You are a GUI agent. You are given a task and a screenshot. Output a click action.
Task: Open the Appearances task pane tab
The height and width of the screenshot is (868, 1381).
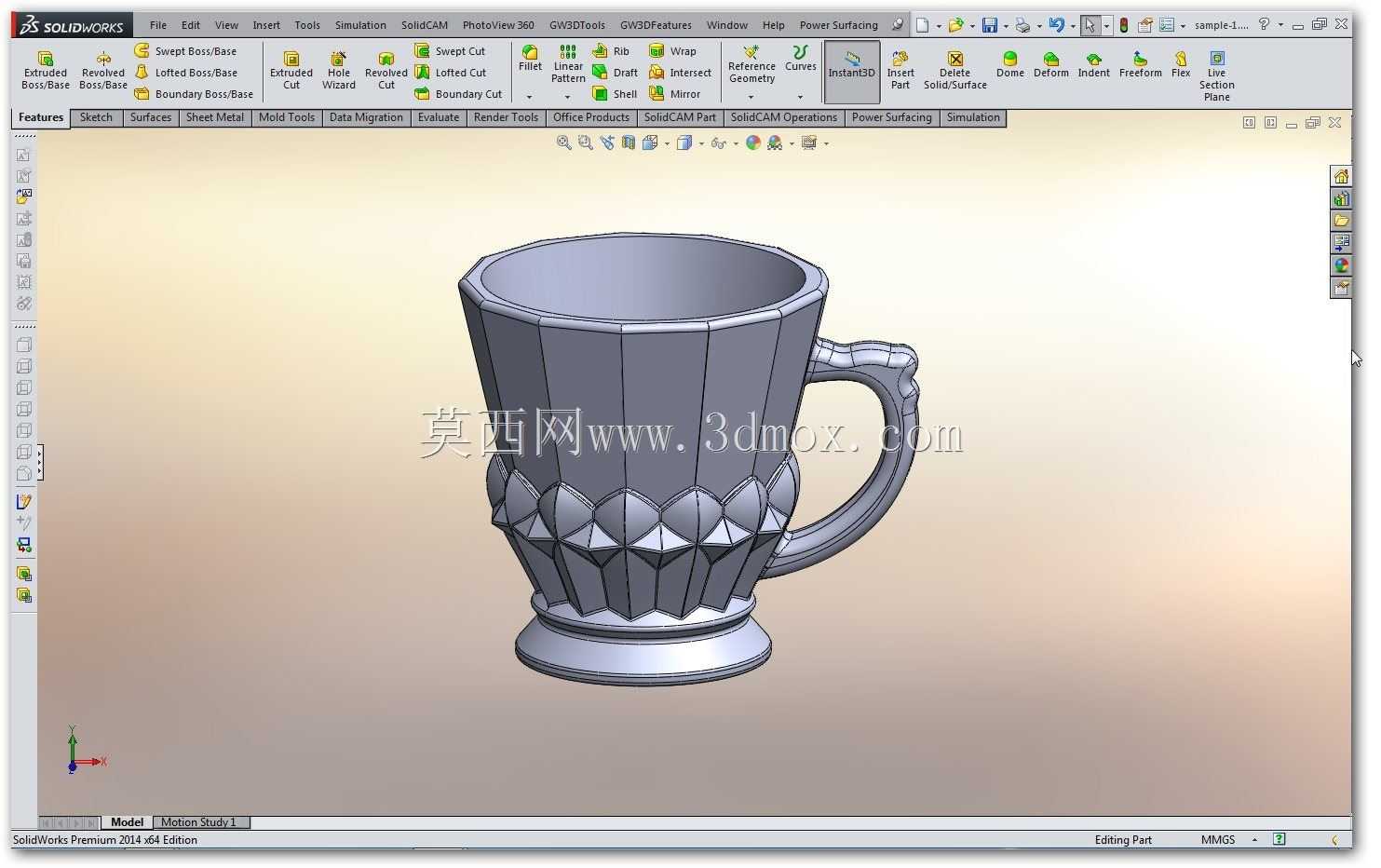coord(1341,265)
